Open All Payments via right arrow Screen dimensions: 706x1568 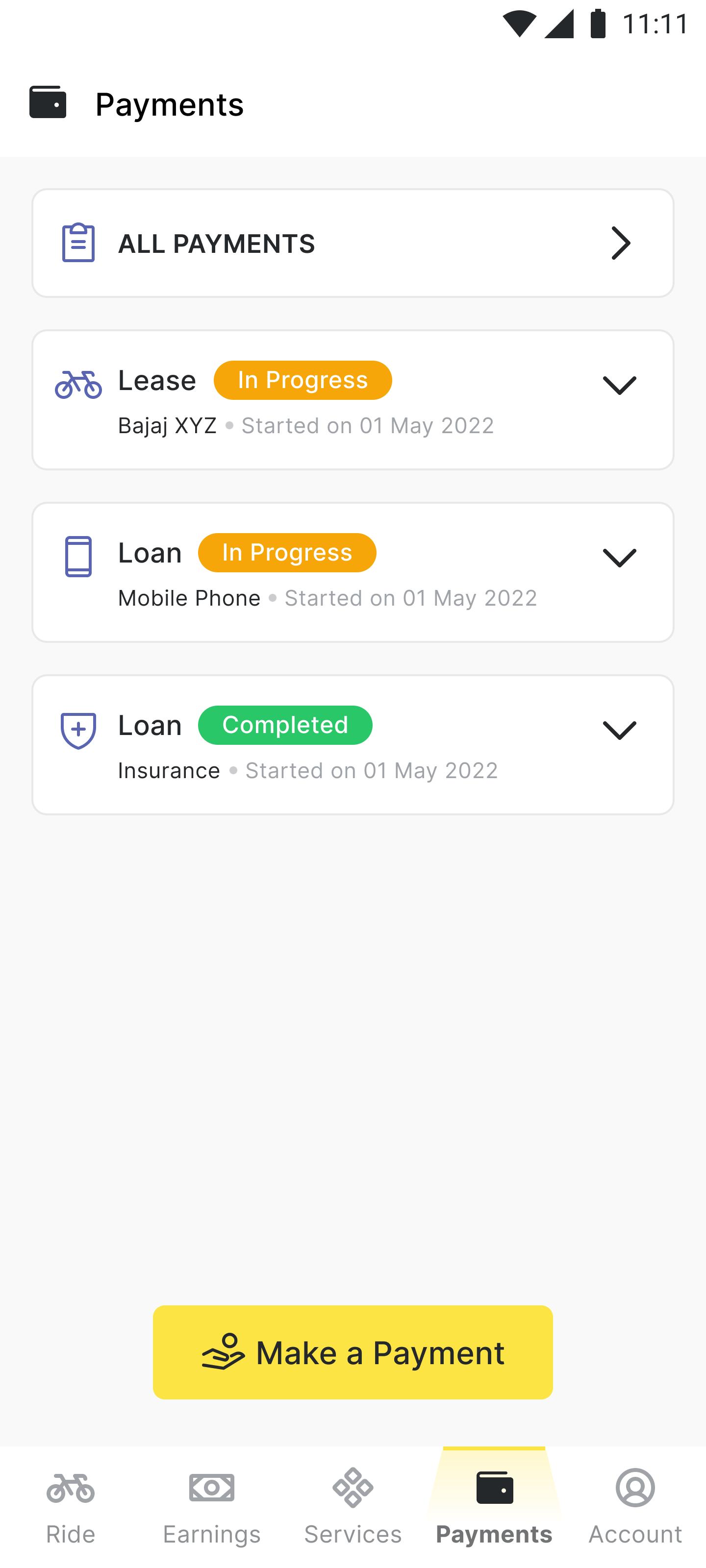[x=621, y=243]
